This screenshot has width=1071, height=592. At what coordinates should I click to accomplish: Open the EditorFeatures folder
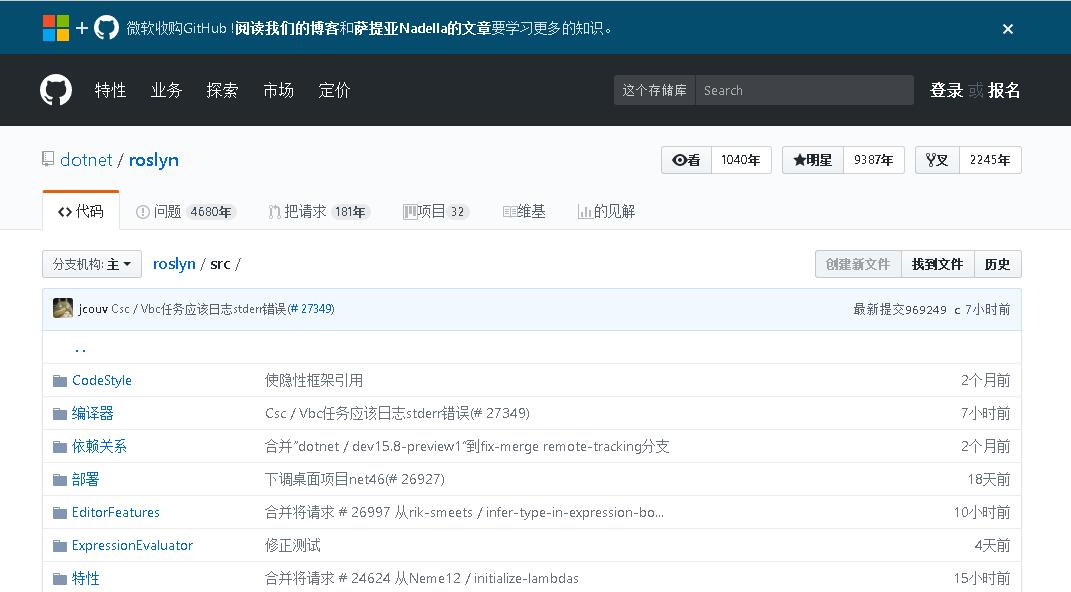pos(115,512)
